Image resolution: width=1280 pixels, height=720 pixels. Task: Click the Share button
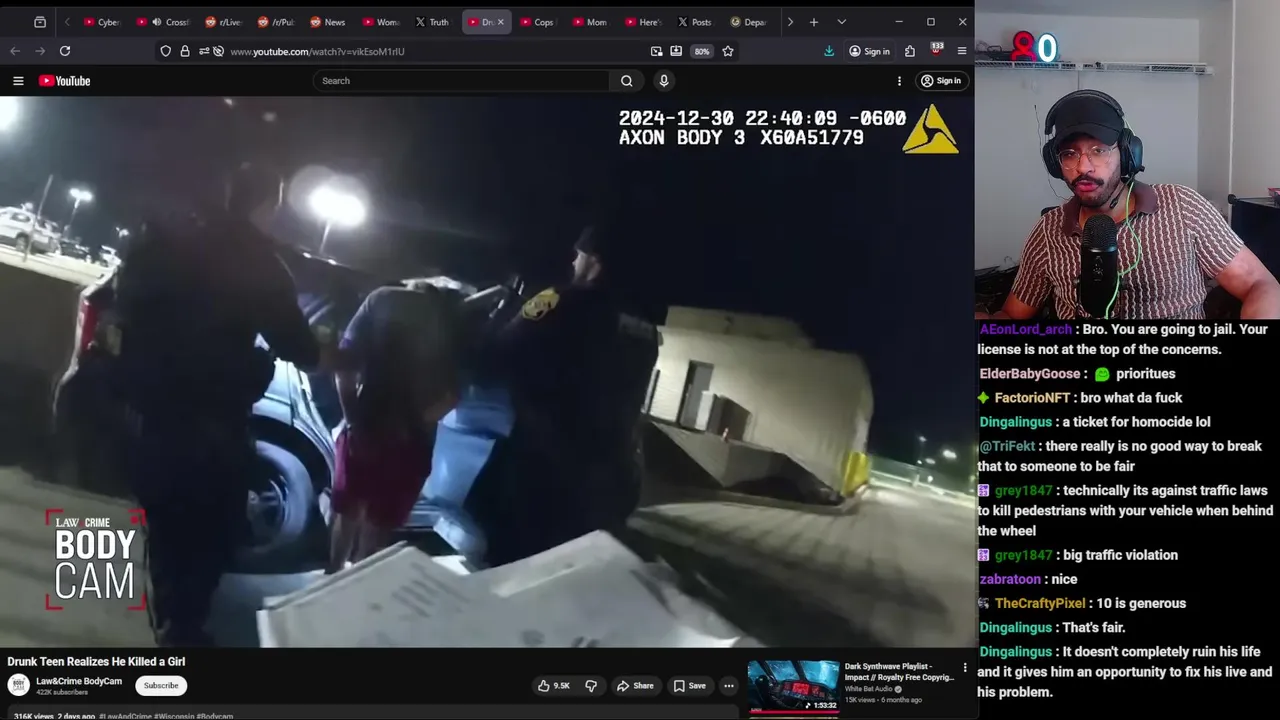click(x=635, y=686)
